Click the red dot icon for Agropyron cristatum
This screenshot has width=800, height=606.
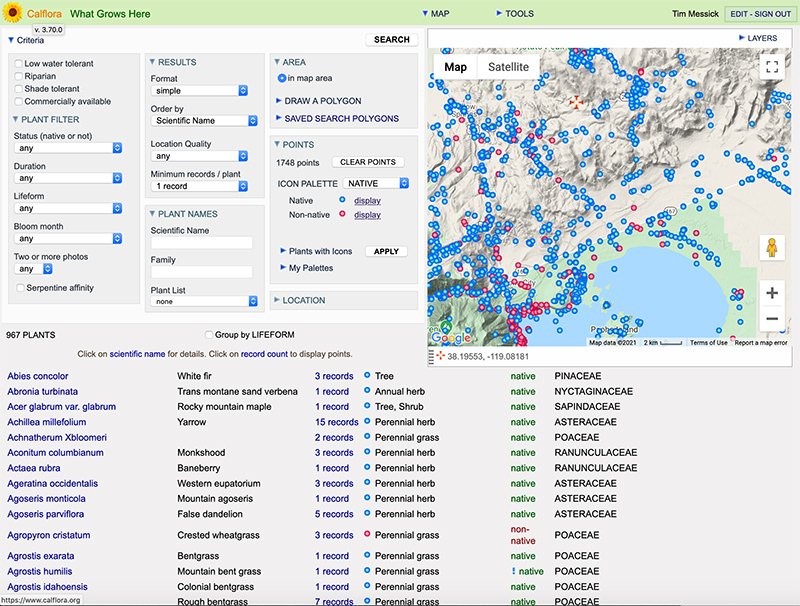[368, 535]
